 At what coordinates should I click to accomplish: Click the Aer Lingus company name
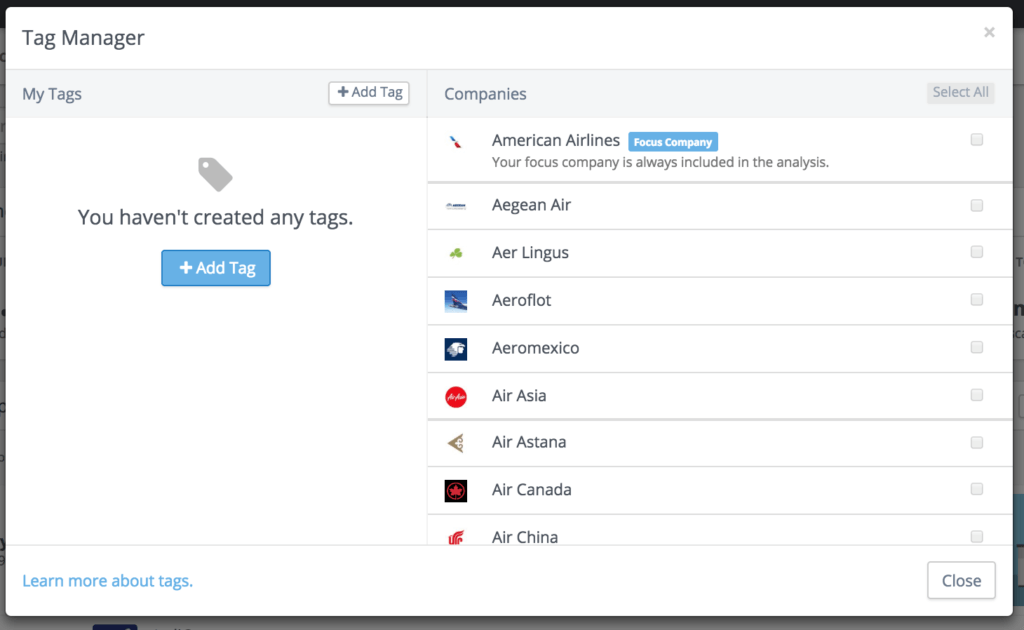click(530, 253)
